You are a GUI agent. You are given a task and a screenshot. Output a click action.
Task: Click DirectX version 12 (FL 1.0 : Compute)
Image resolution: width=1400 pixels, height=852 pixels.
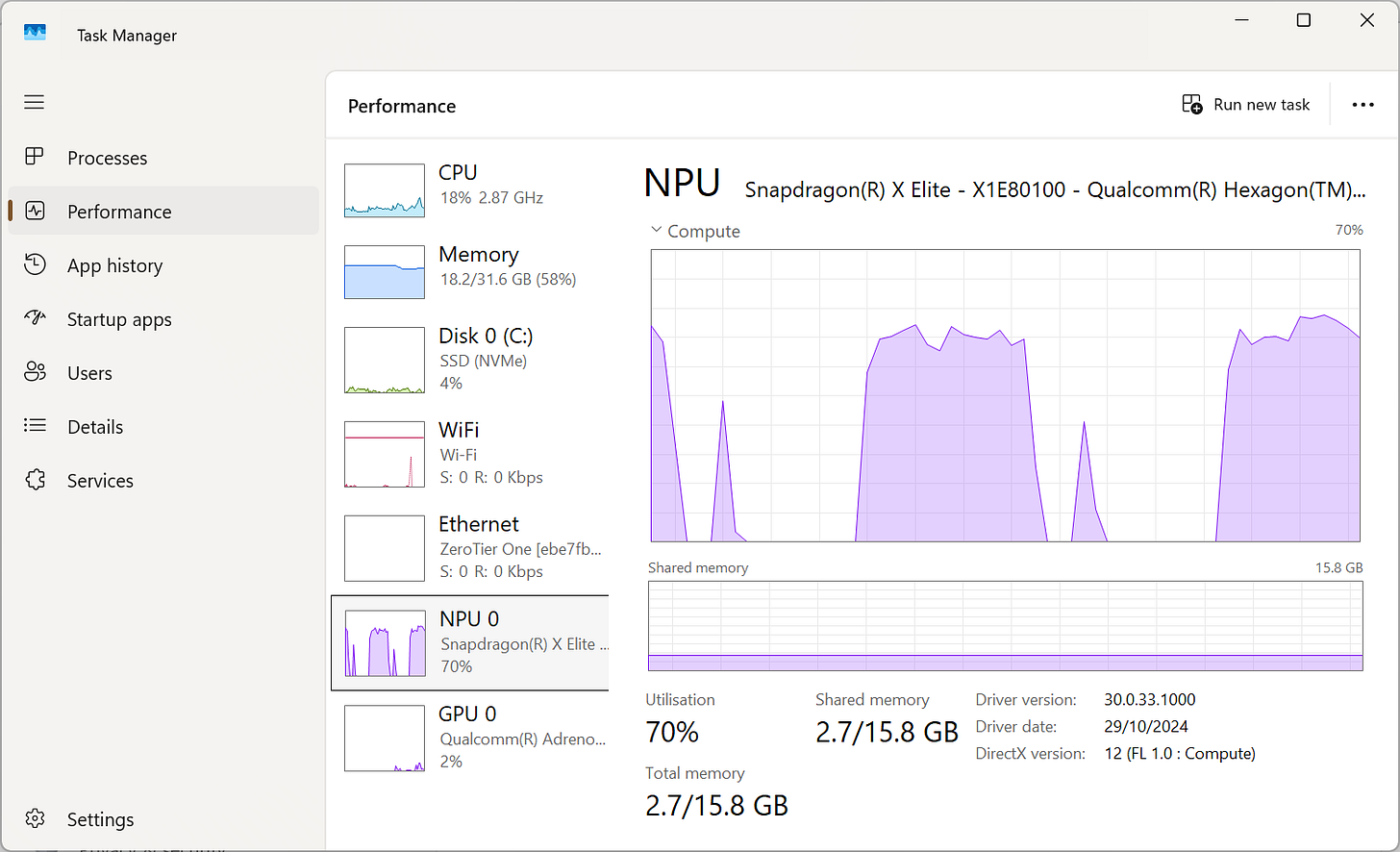point(1180,754)
